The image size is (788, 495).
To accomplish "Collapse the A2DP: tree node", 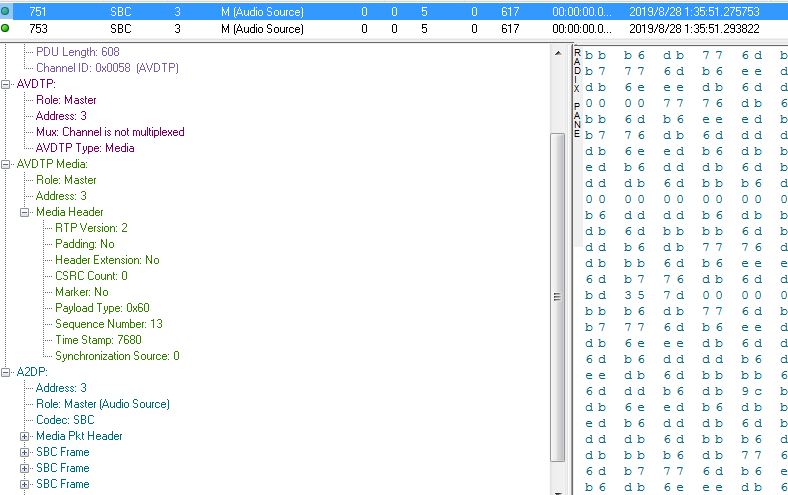I will pos(6,372).
